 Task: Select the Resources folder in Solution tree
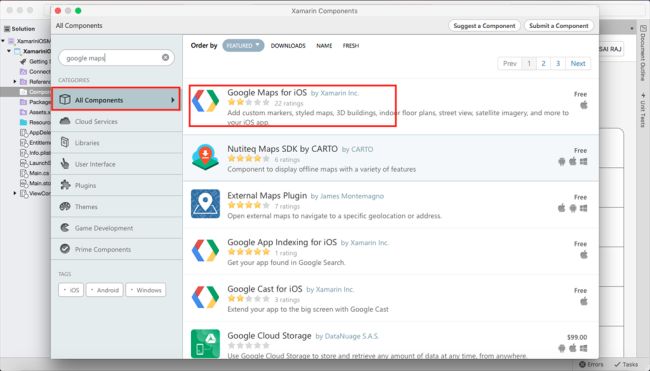tap(35, 122)
